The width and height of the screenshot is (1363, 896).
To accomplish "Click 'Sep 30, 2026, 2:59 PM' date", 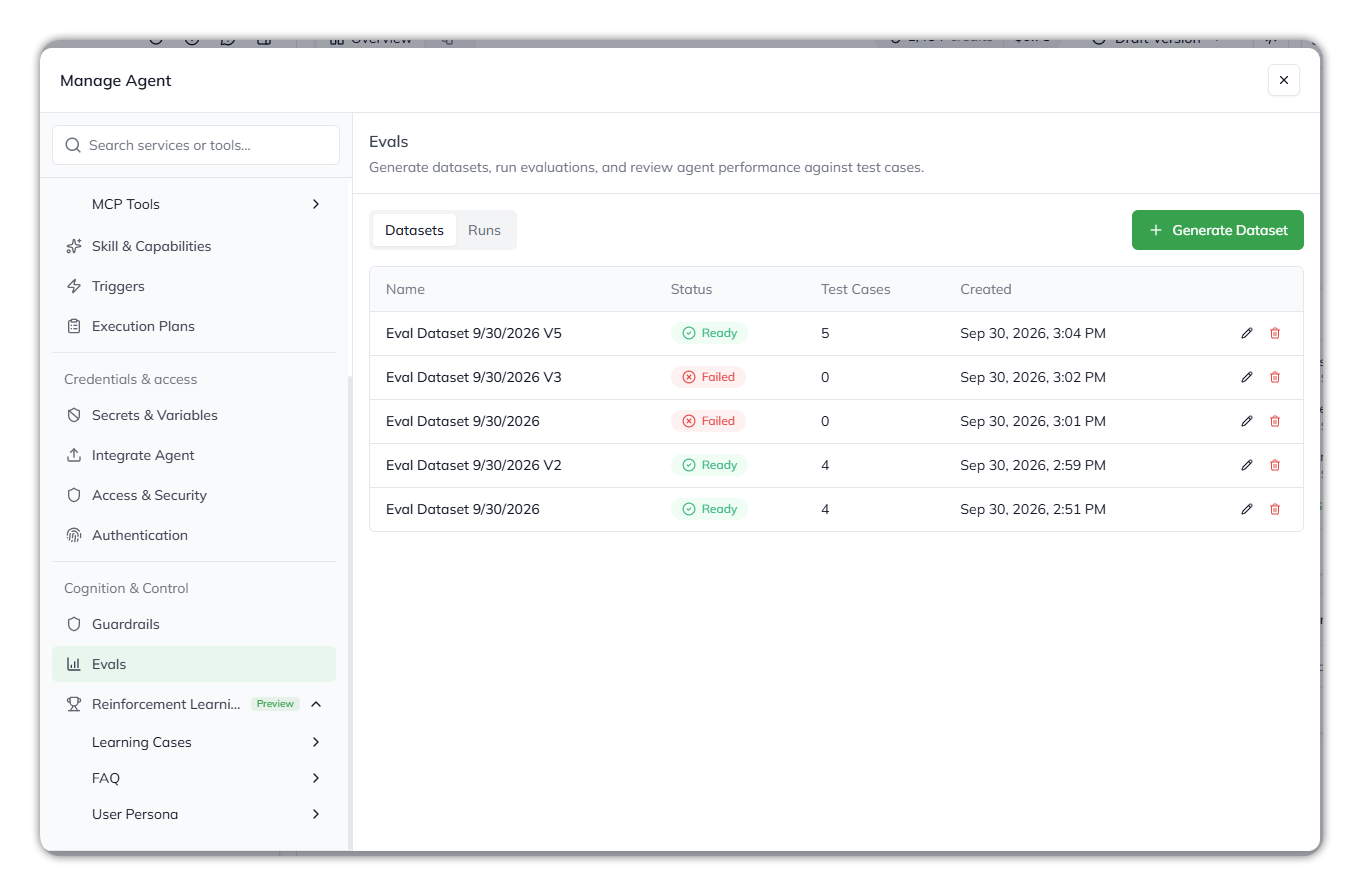I will point(1033,465).
